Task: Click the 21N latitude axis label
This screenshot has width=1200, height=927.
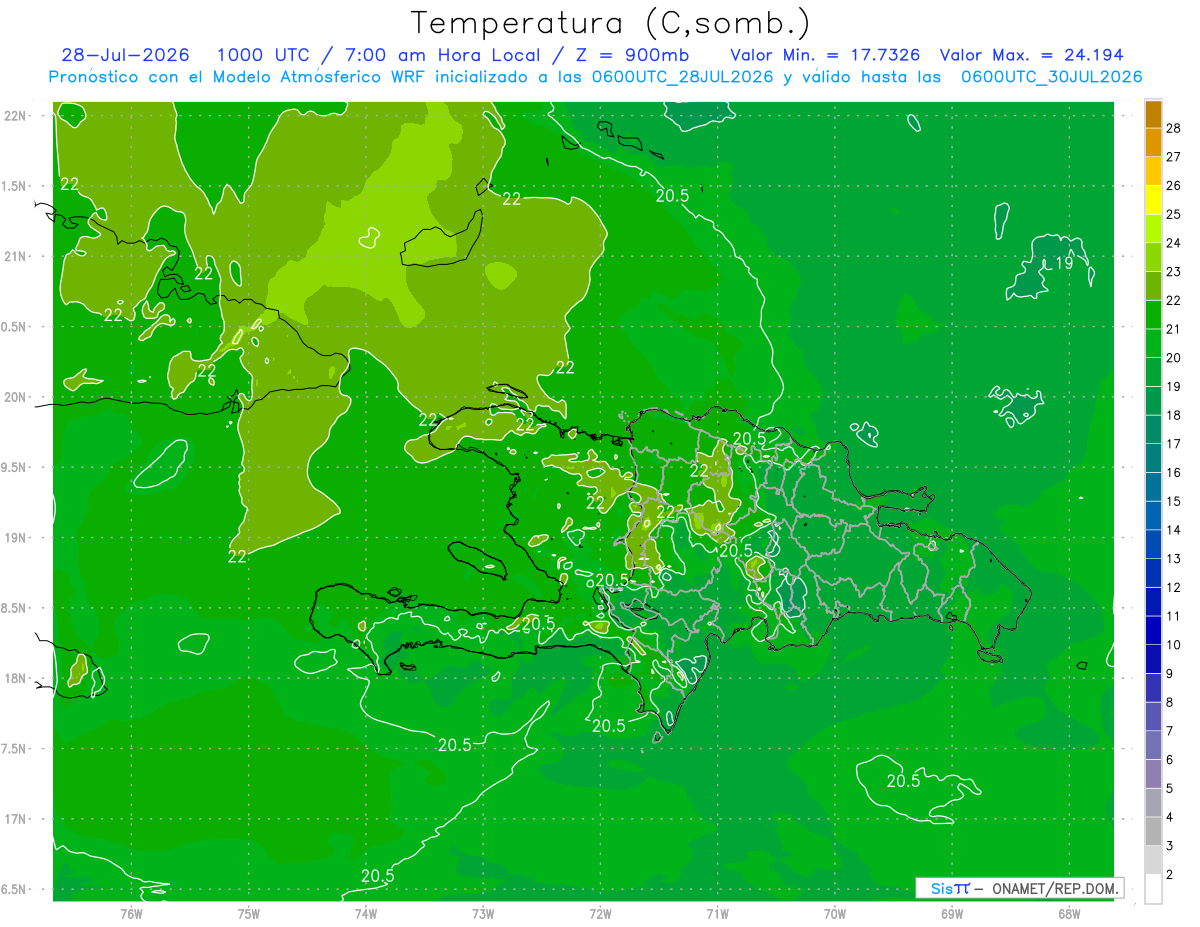Action: coord(14,256)
